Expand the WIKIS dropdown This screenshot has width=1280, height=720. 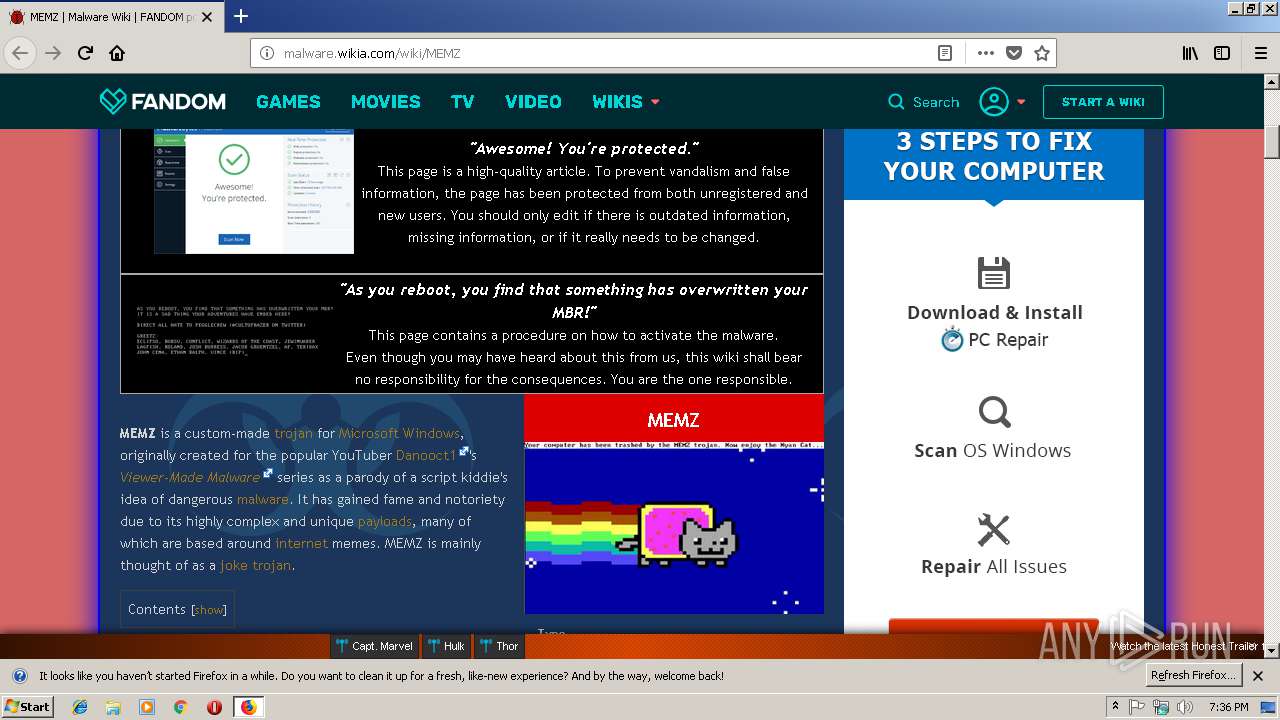click(x=626, y=101)
